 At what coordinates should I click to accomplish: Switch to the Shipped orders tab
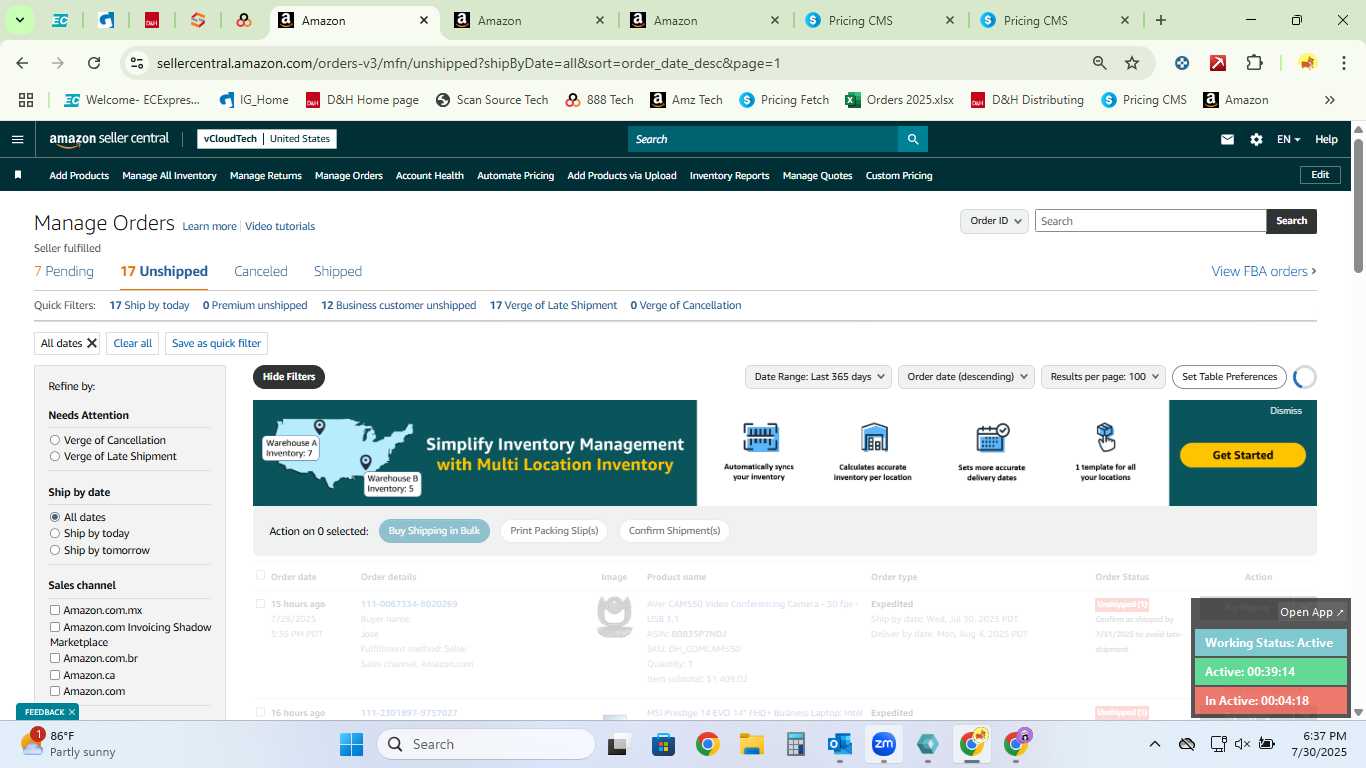coord(338,271)
